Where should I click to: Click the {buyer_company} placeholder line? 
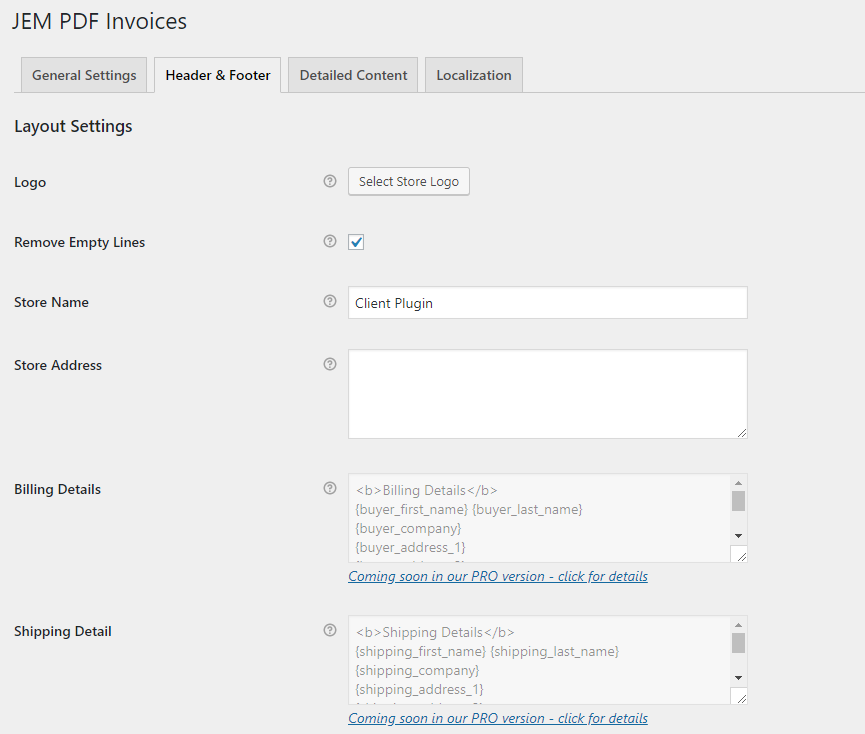(x=408, y=528)
